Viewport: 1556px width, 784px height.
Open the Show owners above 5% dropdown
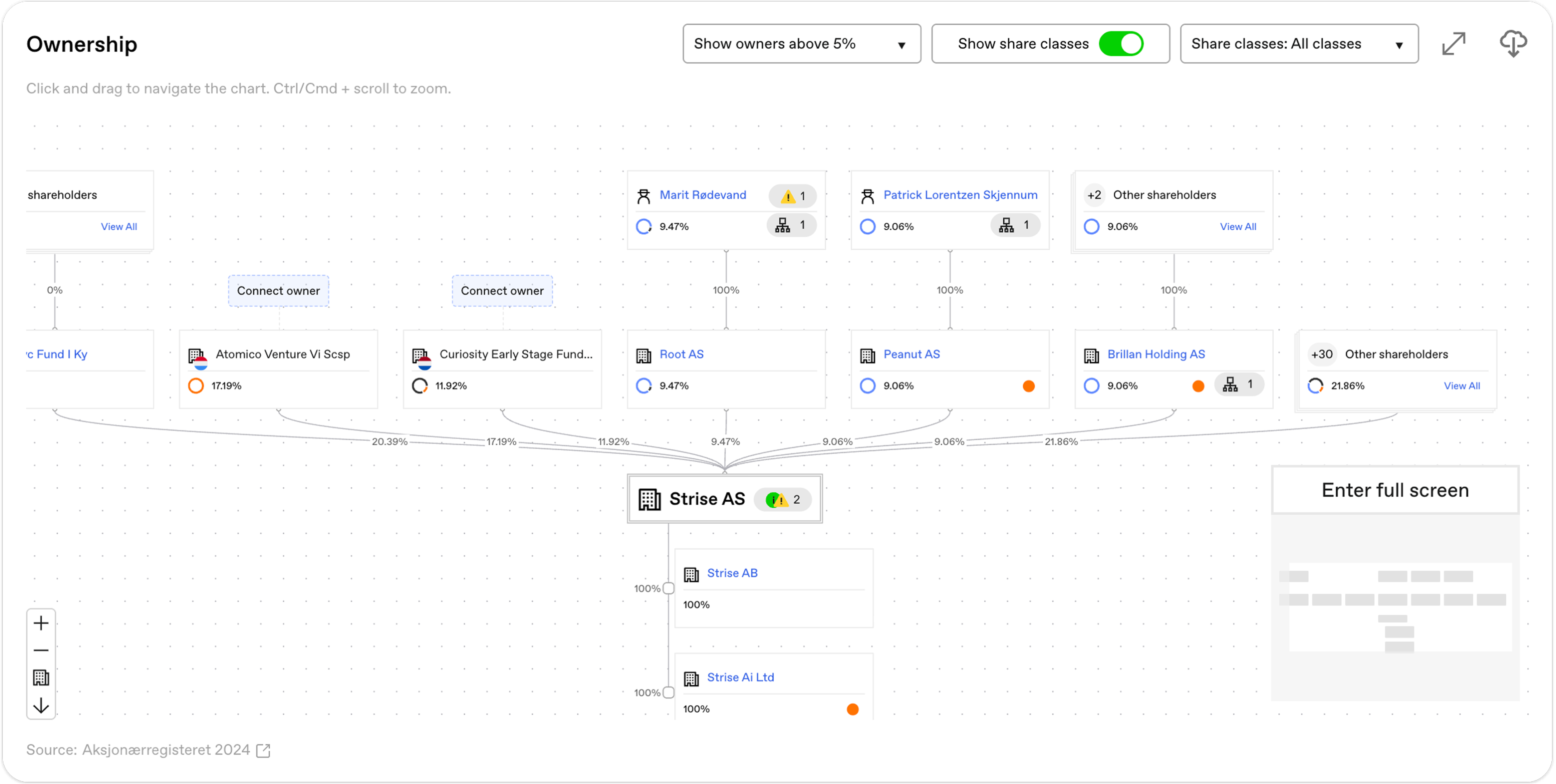pyautogui.click(x=801, y=44)
